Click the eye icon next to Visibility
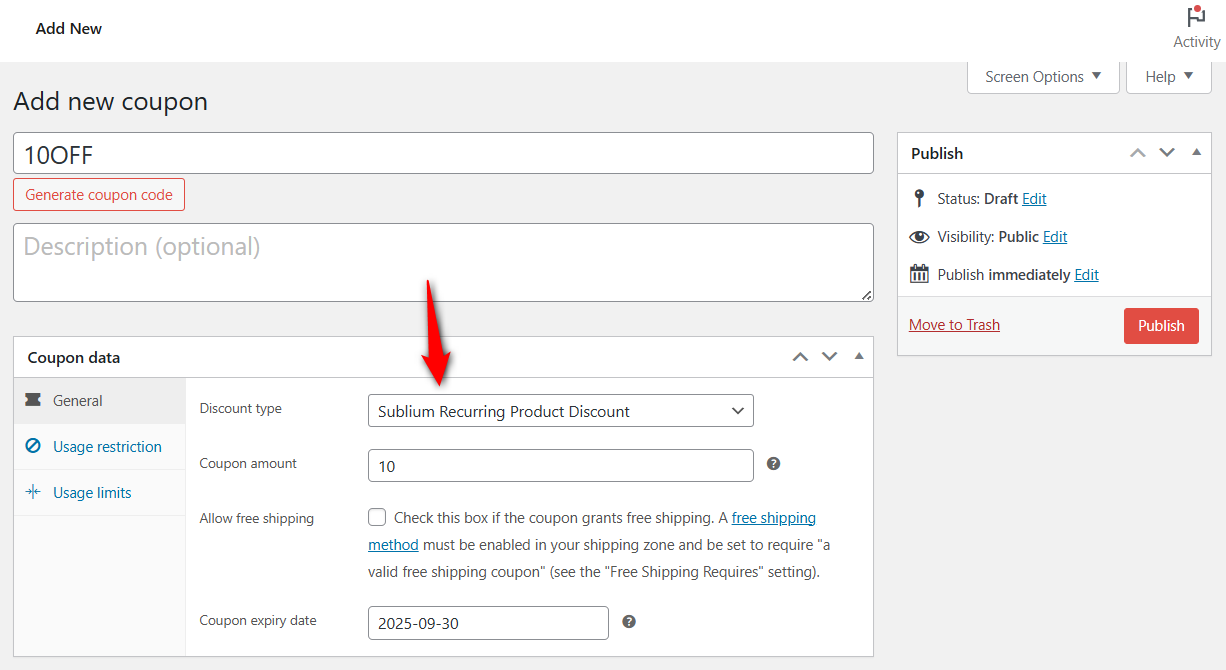The image size is (1226, 670). point(919,237)
